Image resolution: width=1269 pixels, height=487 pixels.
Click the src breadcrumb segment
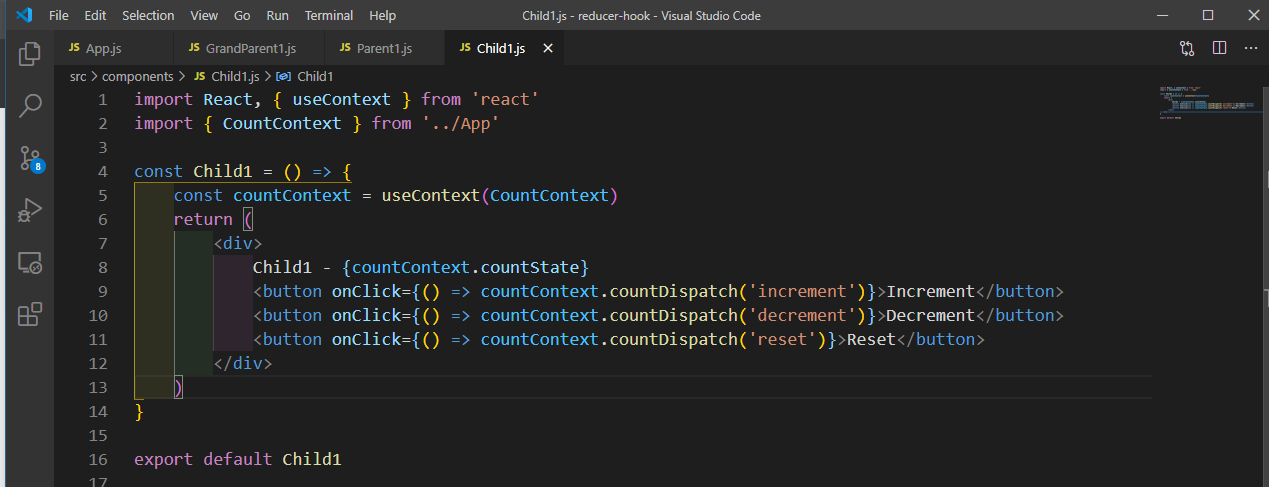tap(78, 76)
